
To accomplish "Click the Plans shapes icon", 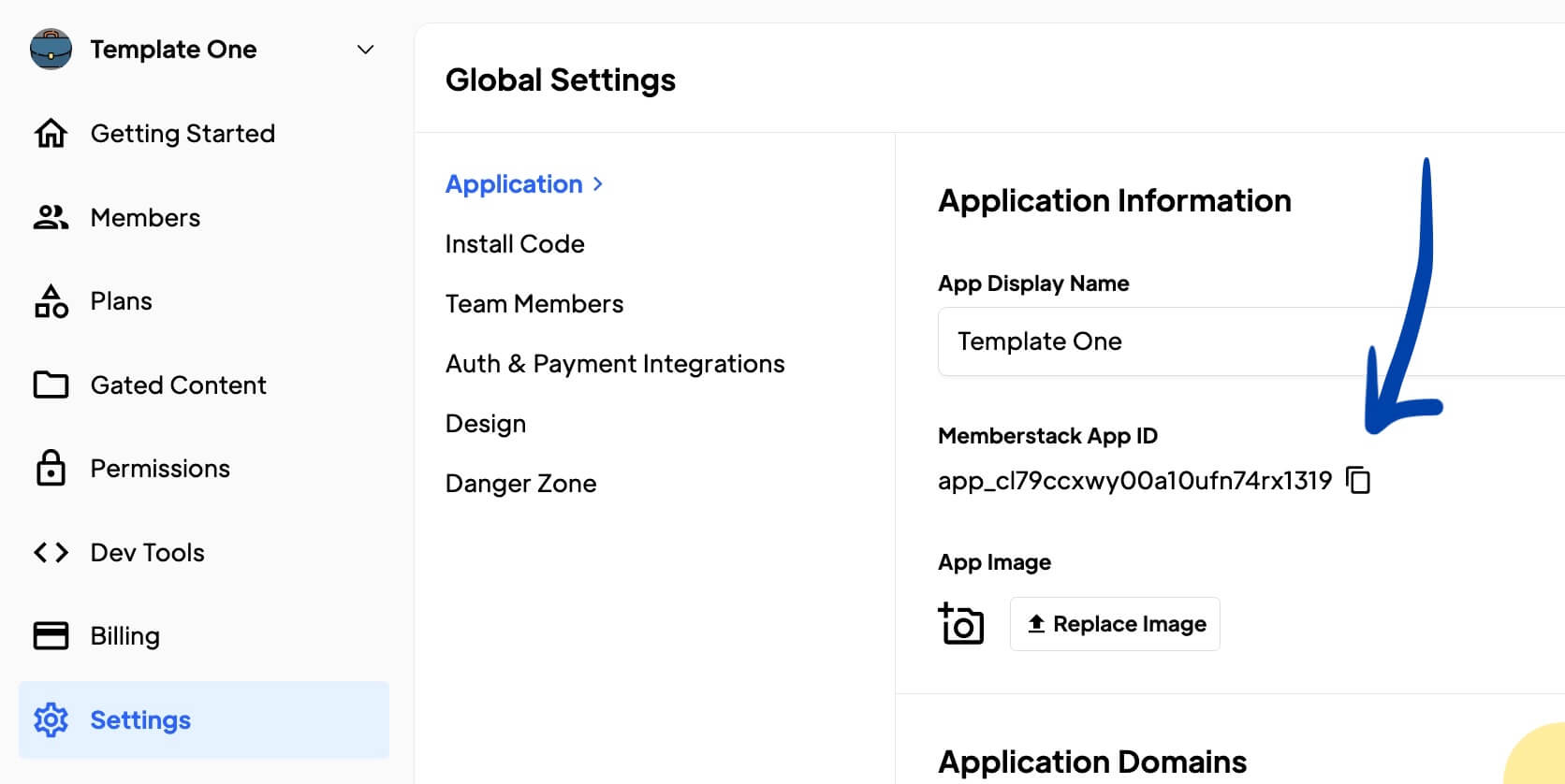I will (51, 301).
